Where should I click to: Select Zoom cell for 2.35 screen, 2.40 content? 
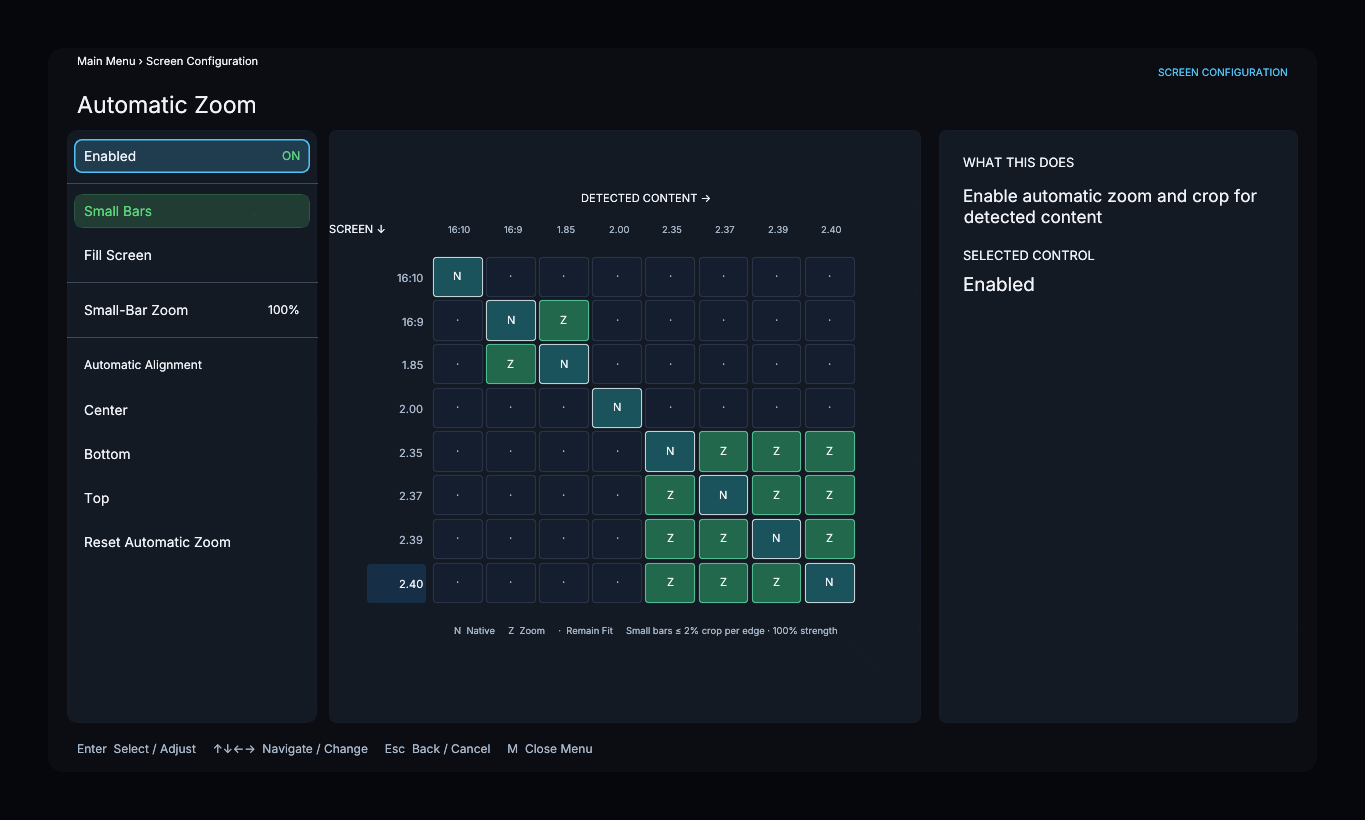coord(830,452)
